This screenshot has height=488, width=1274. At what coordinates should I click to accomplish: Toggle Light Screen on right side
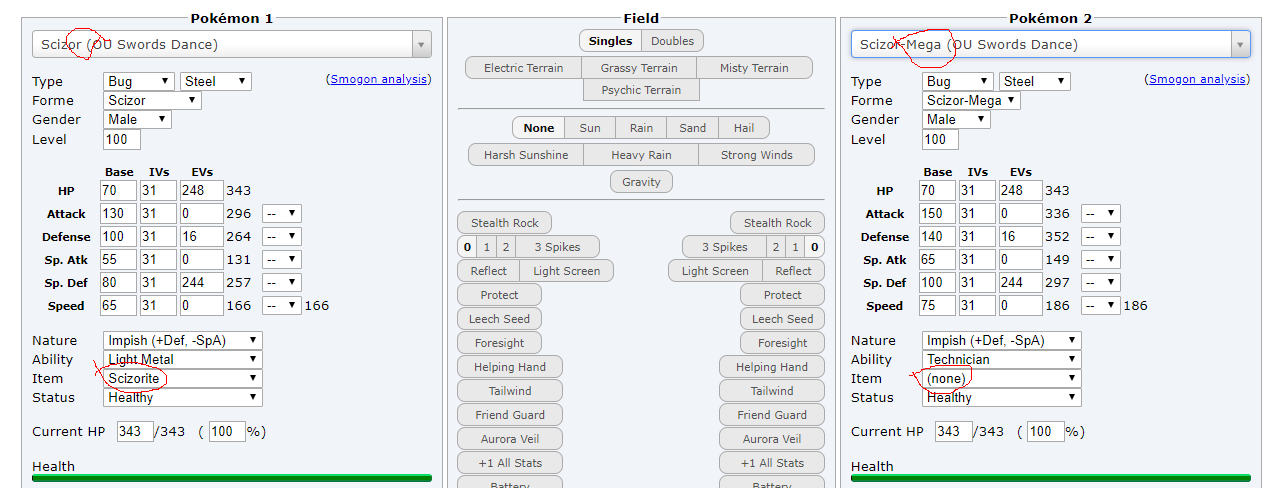[x=715, y=271]
